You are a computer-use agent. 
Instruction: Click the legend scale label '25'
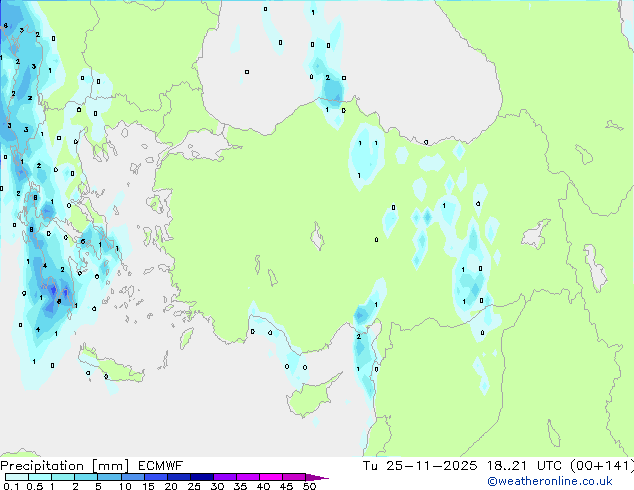tap(194, 486)
